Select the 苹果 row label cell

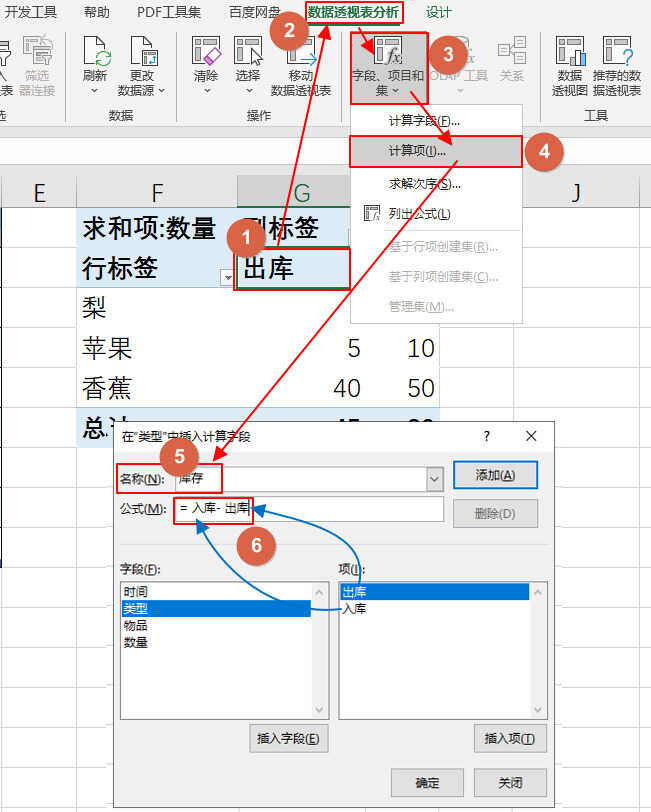157,348
